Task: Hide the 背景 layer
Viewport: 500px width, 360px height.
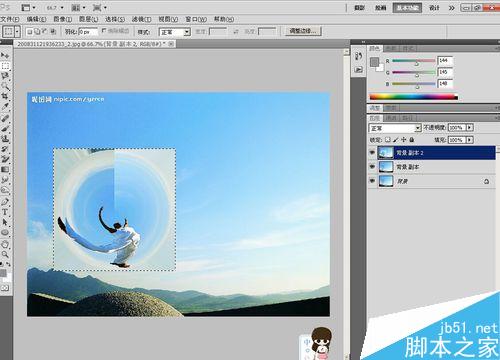Action: pyautogui.click(x=372, y=181)
